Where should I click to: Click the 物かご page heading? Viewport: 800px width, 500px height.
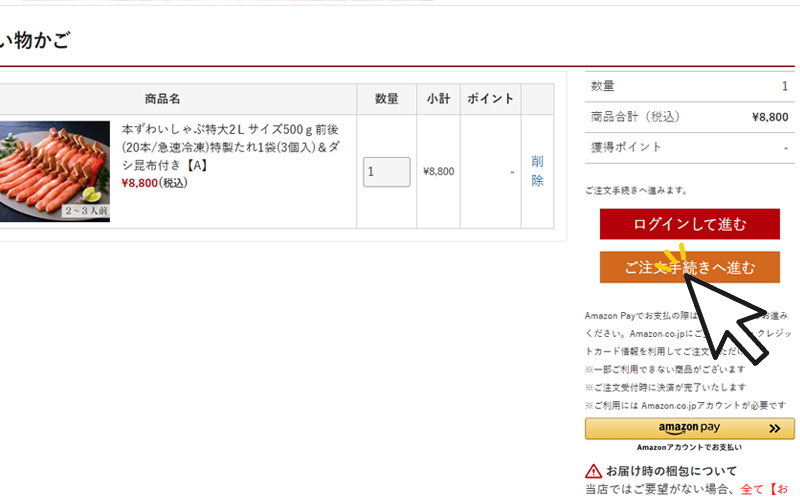pyautogui.click(x=42, y=41)
